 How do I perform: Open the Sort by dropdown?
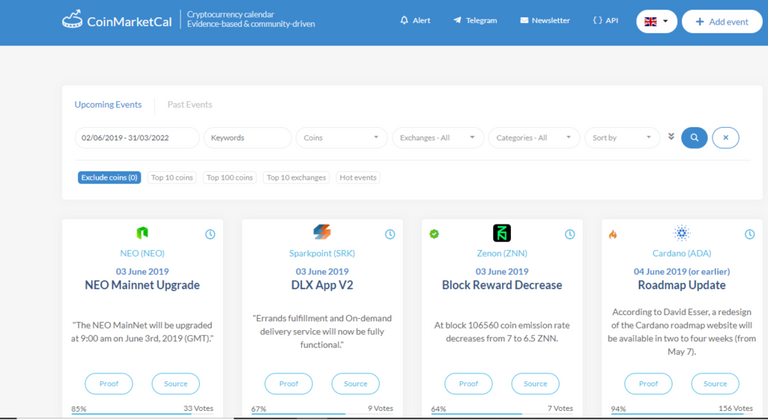622,138
